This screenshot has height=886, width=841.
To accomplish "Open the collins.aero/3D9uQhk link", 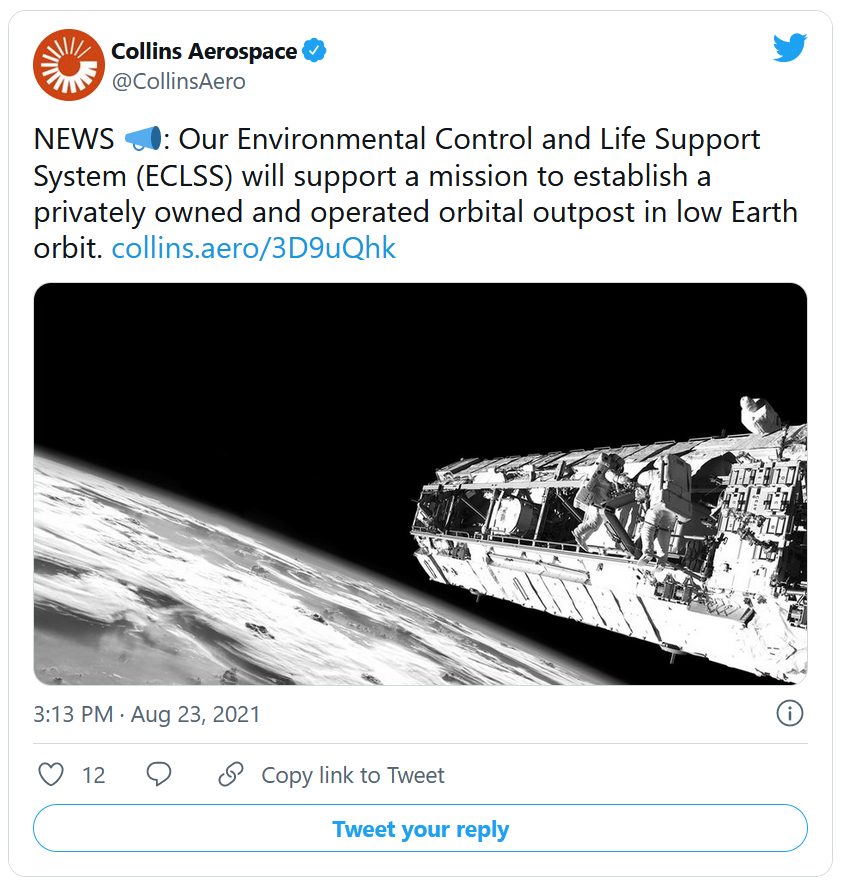I will coord(254,248).
